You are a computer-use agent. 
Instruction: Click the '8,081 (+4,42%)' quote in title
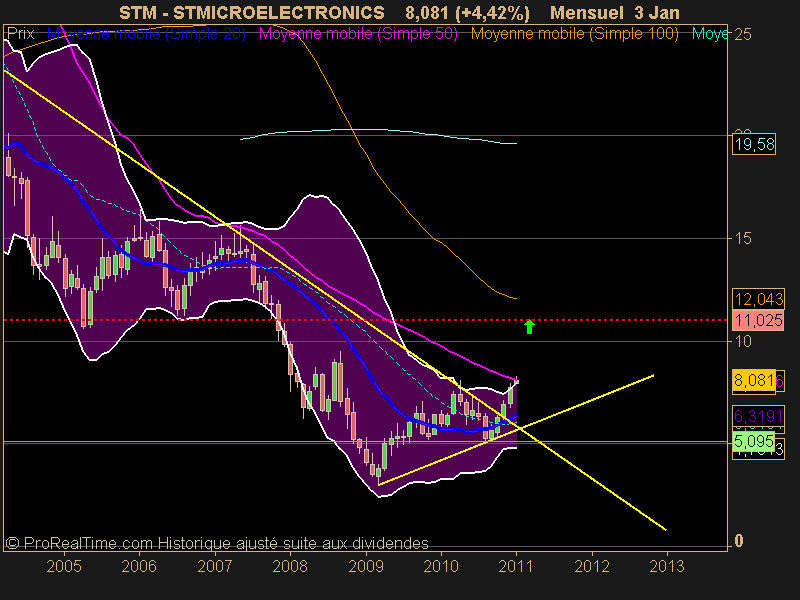467,13
